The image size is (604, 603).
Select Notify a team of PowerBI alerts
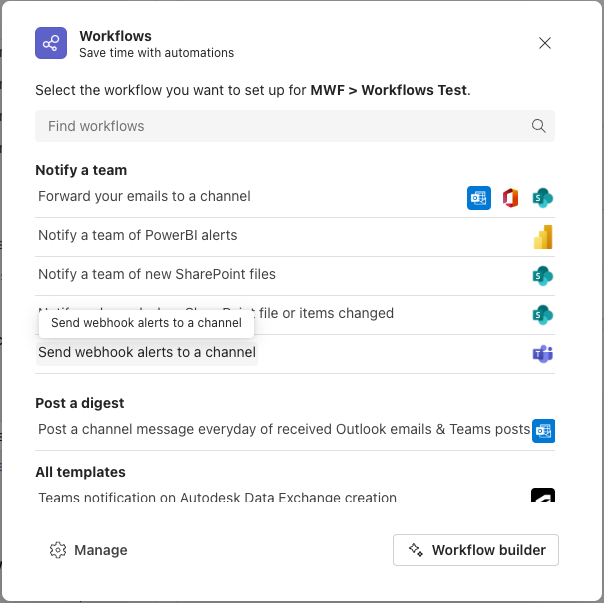[137, 236]
